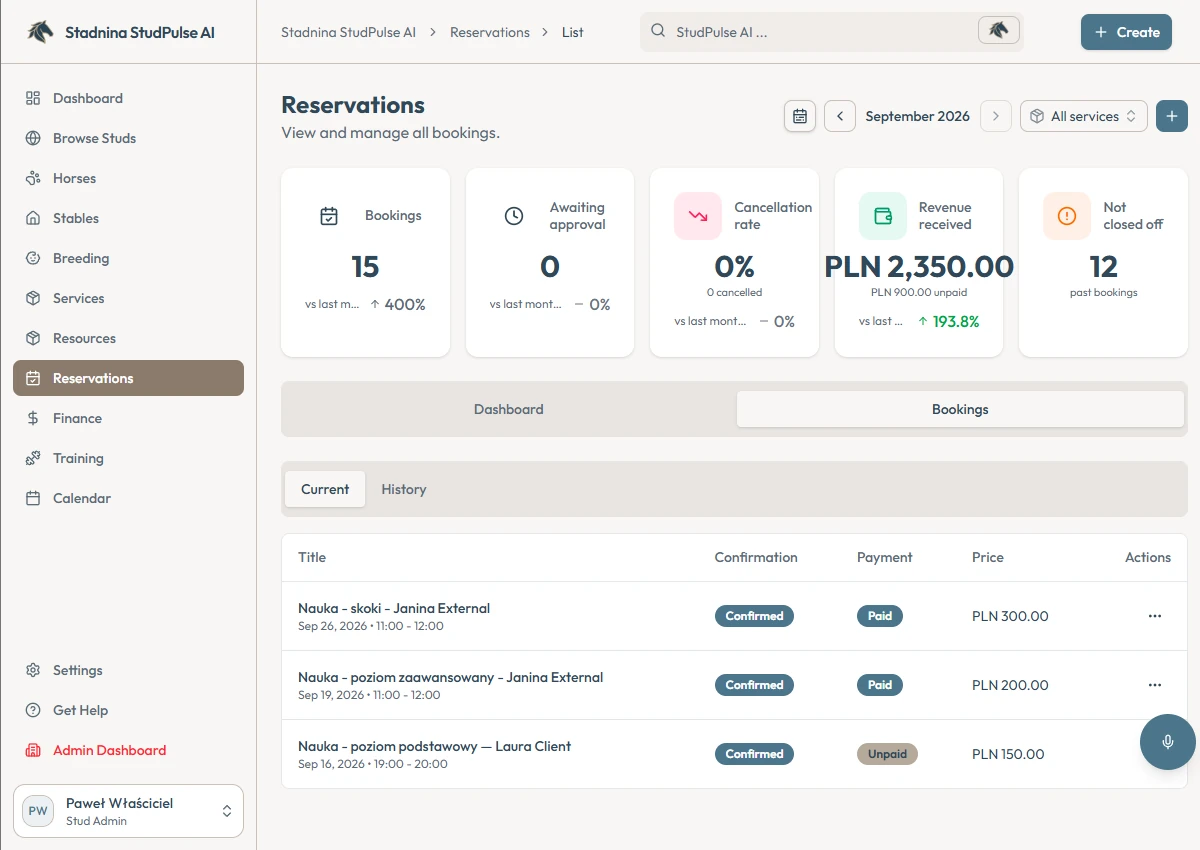This screenshot has height=850, width=1200.
Task: Click the Training icon in the sidebar
Action: coord(33,458)
